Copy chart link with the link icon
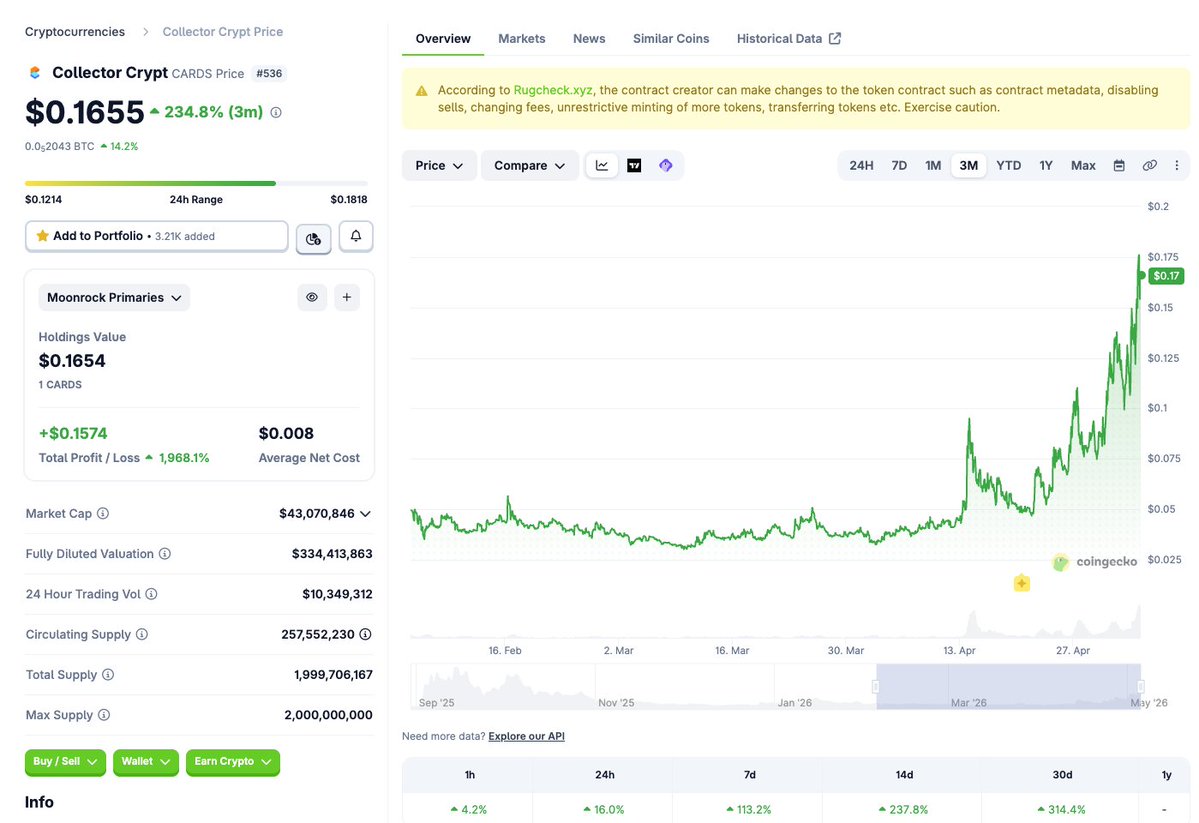This screenshot has width=1199, height=823. click(x=1149, y=165)
